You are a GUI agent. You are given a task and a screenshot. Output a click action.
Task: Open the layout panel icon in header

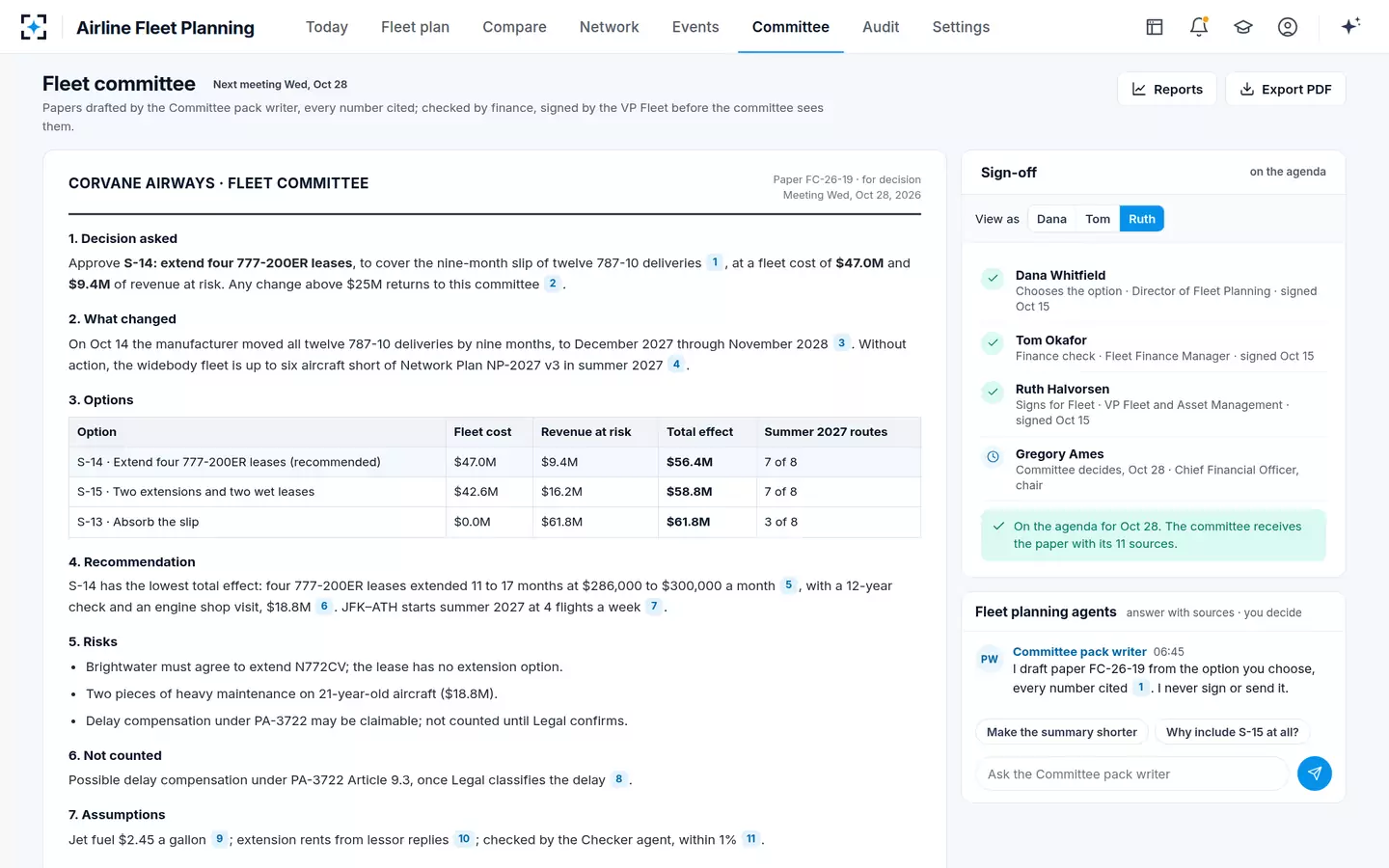(1155, 27)
